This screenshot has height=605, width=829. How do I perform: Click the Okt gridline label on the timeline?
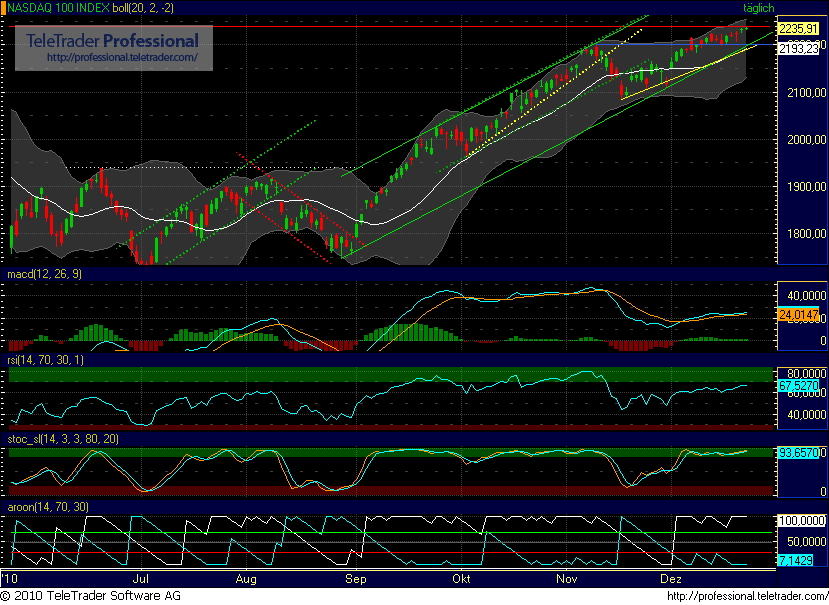(461, 579)
